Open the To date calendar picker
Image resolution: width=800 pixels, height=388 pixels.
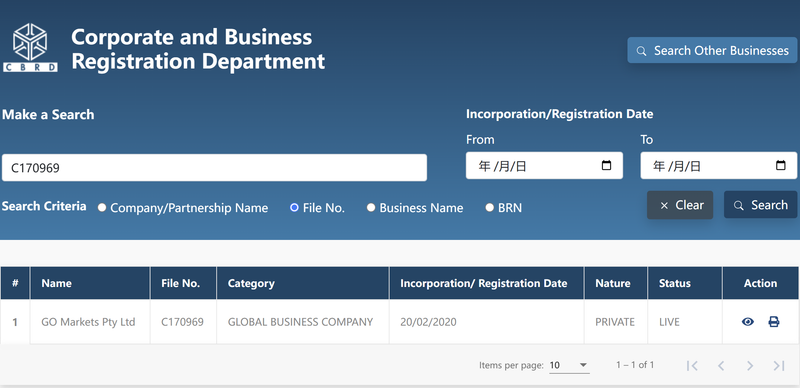(x=781, y=165)
